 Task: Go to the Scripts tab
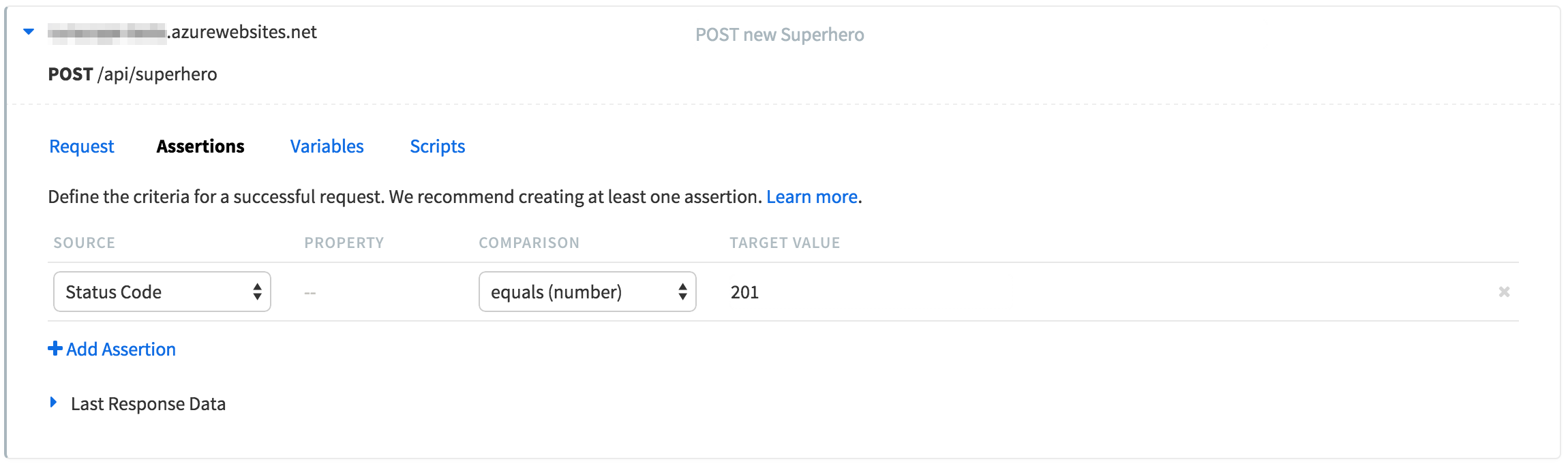click(438, 146)
